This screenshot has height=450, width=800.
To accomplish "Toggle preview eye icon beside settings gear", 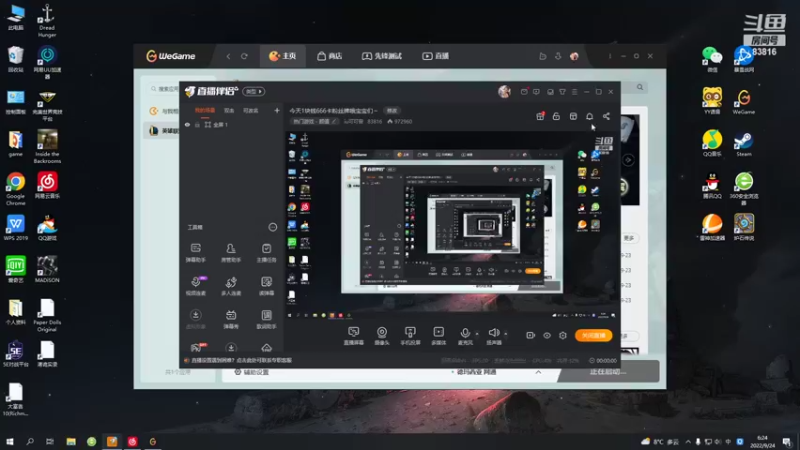I will [546, 335].
